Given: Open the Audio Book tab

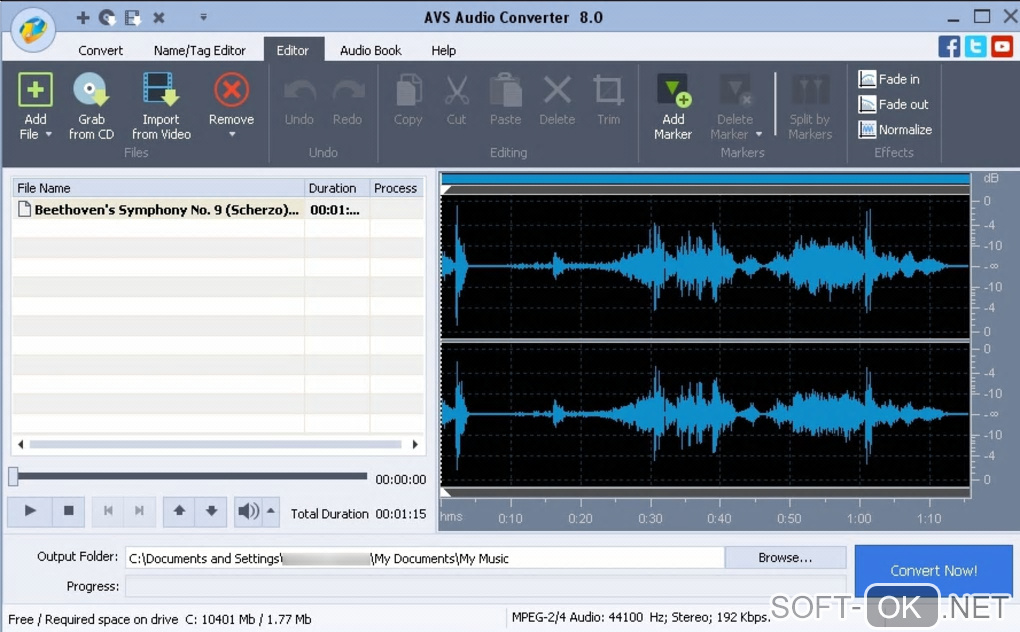Looking at the screenshot, I should 371,50.
